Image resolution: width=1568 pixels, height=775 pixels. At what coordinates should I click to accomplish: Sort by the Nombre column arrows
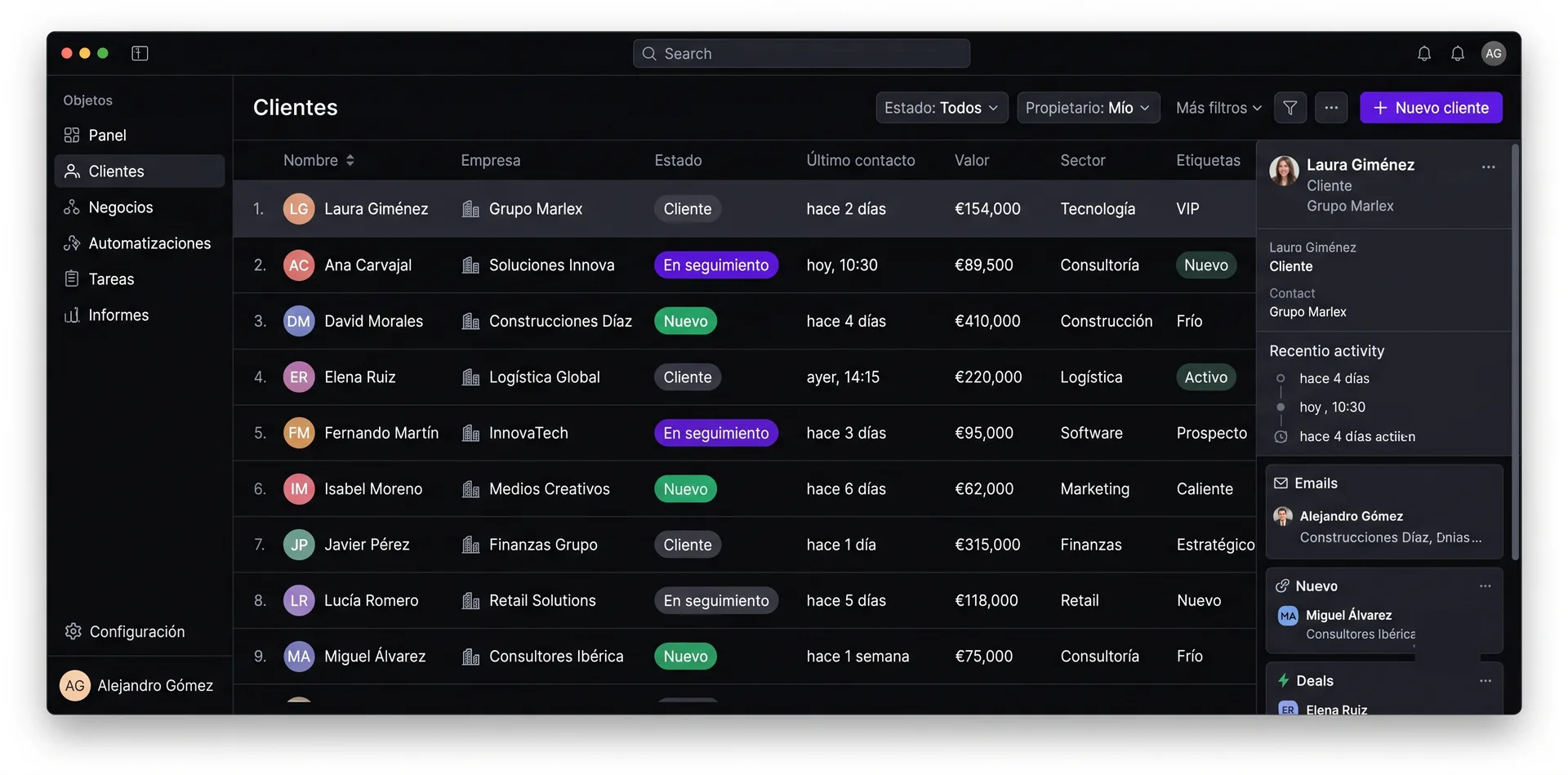[x=350, y=160]
